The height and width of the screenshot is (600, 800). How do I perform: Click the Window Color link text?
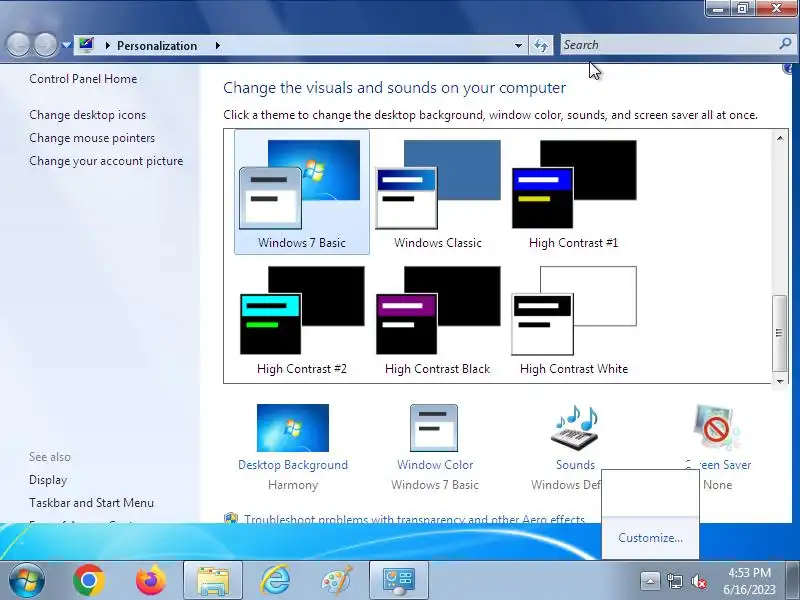pos(435,465)
